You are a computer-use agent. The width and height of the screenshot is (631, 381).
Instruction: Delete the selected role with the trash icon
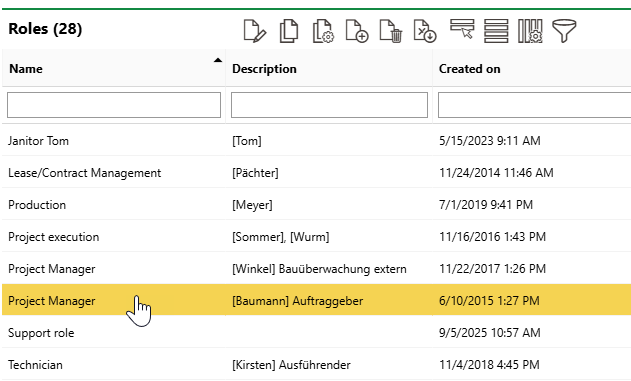click(x=391, y=31)
